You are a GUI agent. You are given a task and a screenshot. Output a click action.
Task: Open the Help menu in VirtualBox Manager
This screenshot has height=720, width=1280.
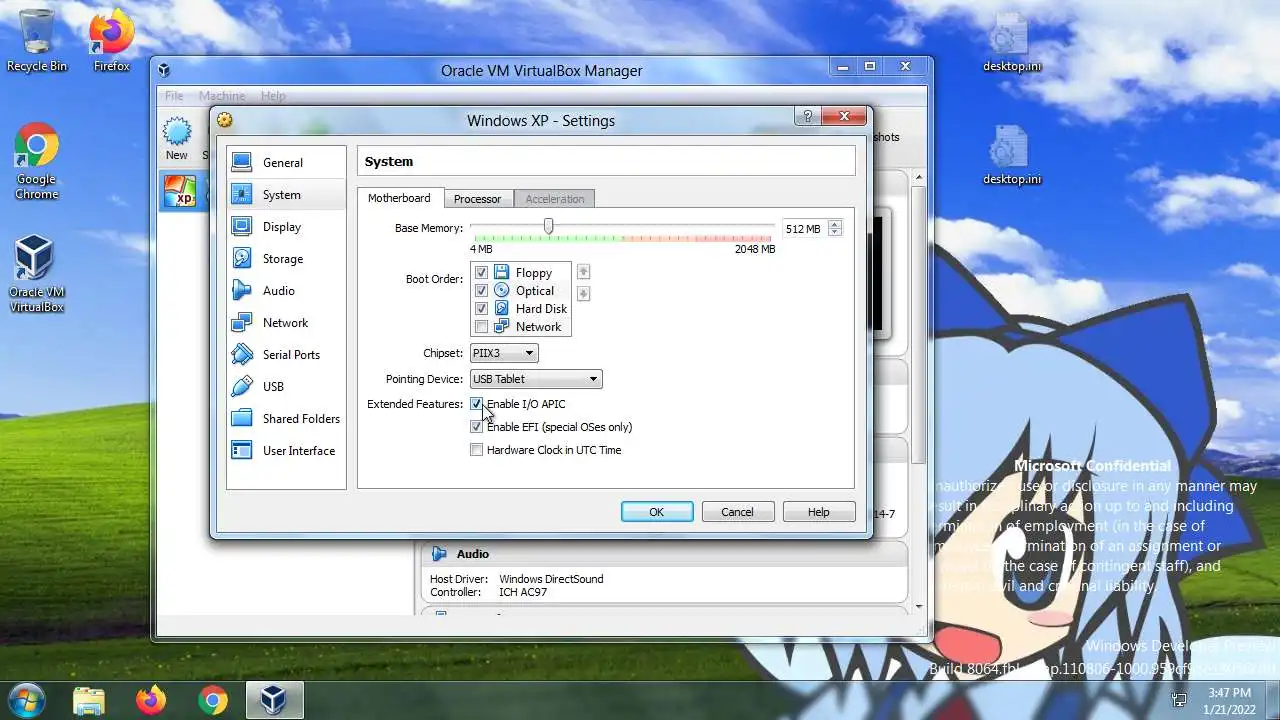[x=273, y=96]
